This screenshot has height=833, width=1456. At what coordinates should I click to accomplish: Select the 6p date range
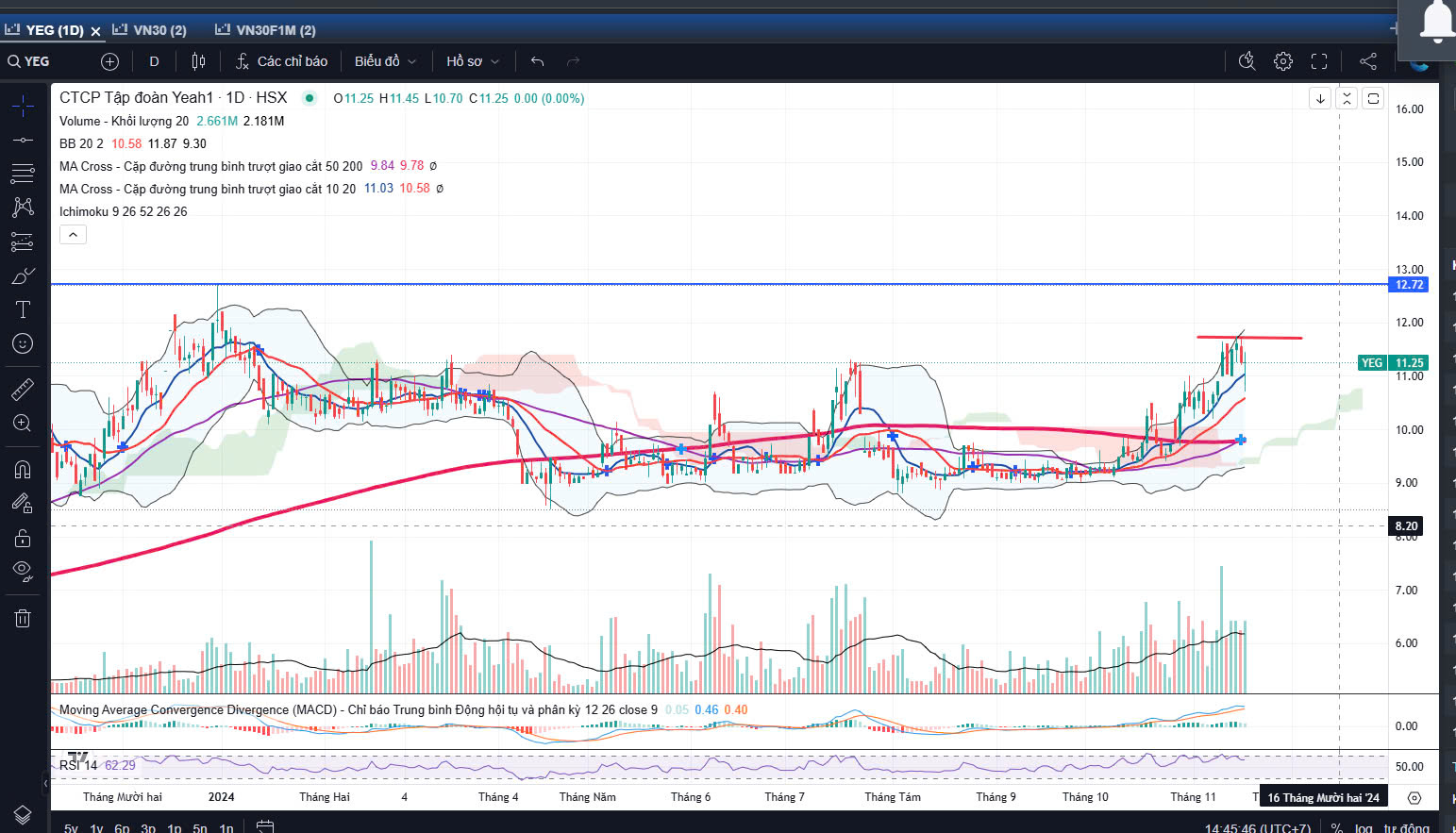(x=122, y=828)
